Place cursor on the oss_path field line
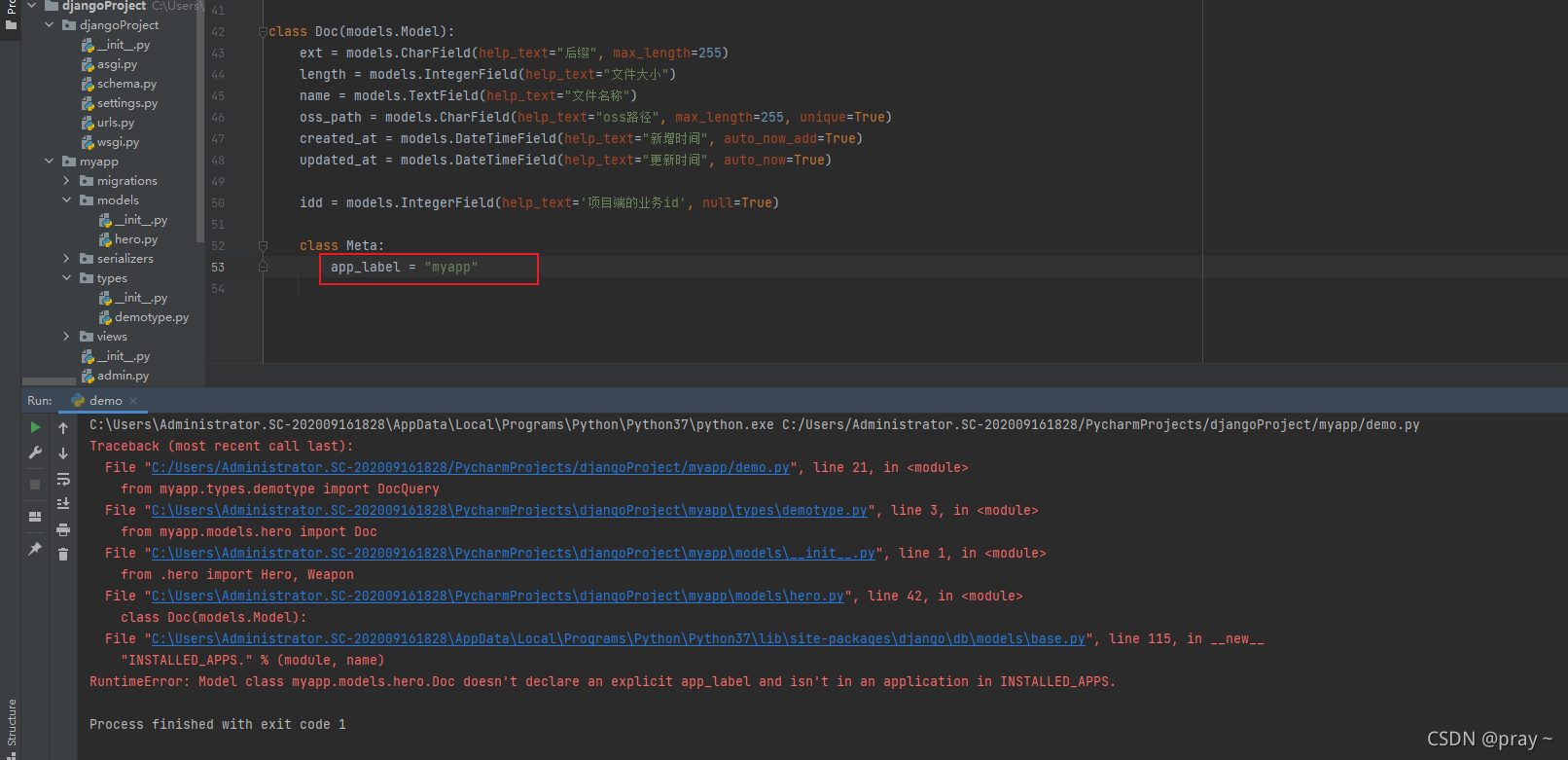Viewport: 1568px width, 760px height. coord(595,118)
